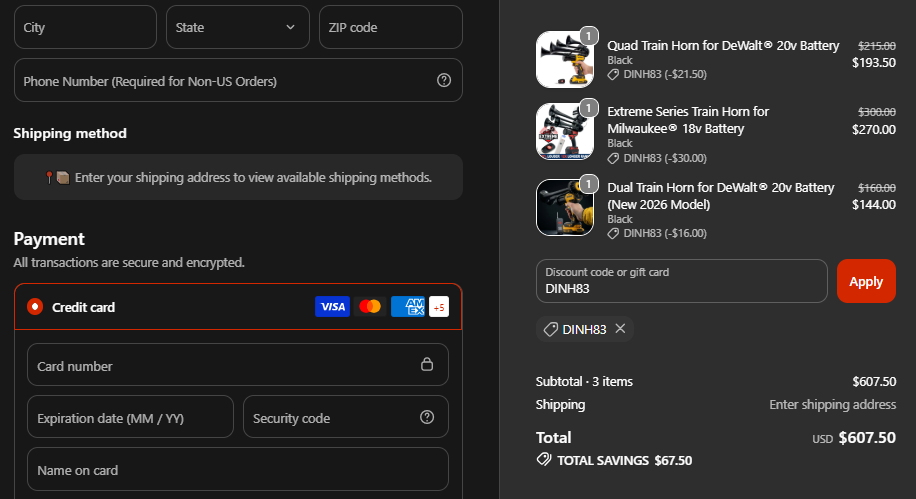
Task: Click the Visa card logo
Action: (x=332, y=307)
